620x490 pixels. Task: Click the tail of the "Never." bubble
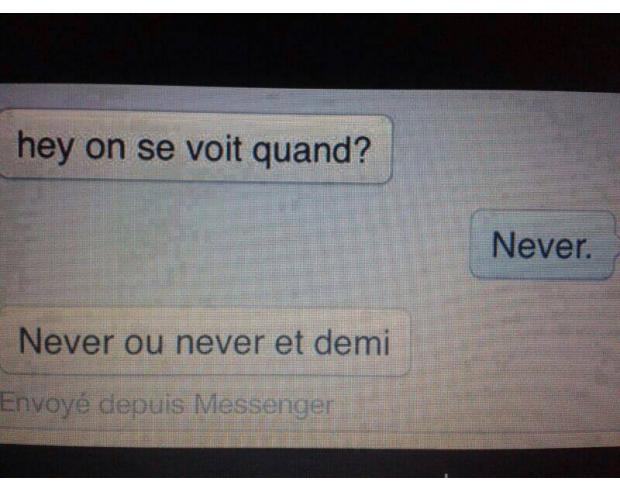pos(617,248)
